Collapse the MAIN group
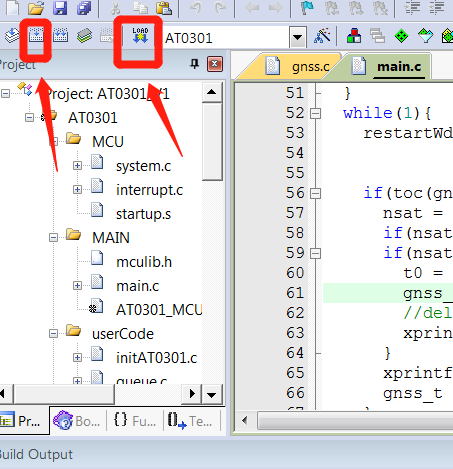453x469 pixels. pos(53,237)
